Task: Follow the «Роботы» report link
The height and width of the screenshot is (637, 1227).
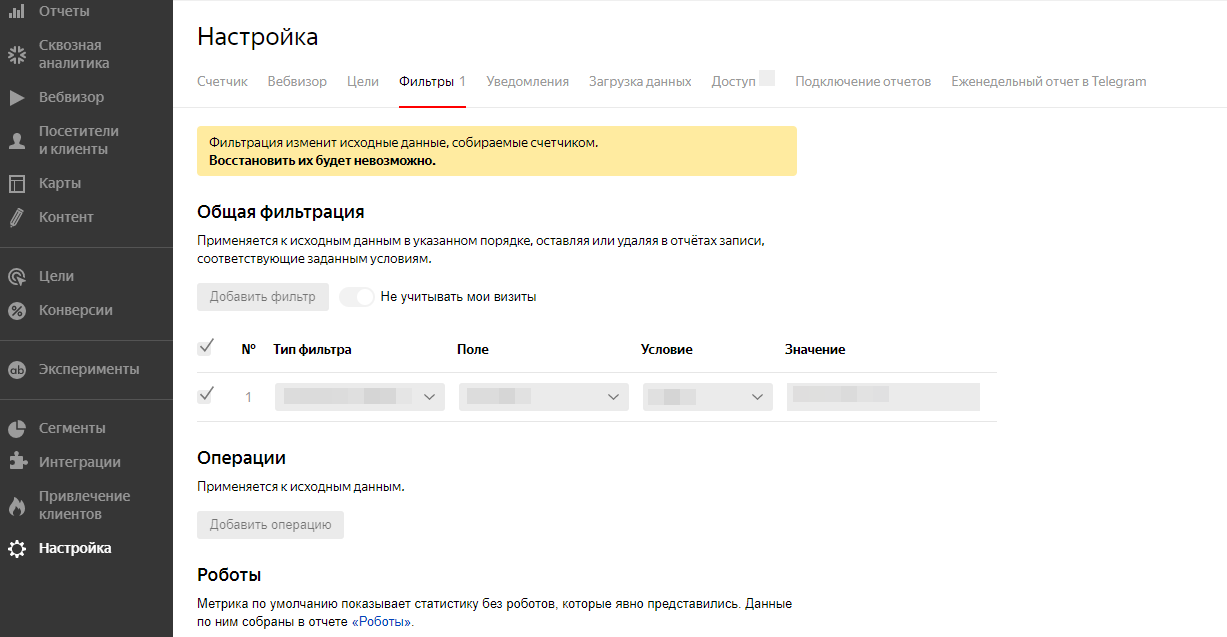Action: 381,622
